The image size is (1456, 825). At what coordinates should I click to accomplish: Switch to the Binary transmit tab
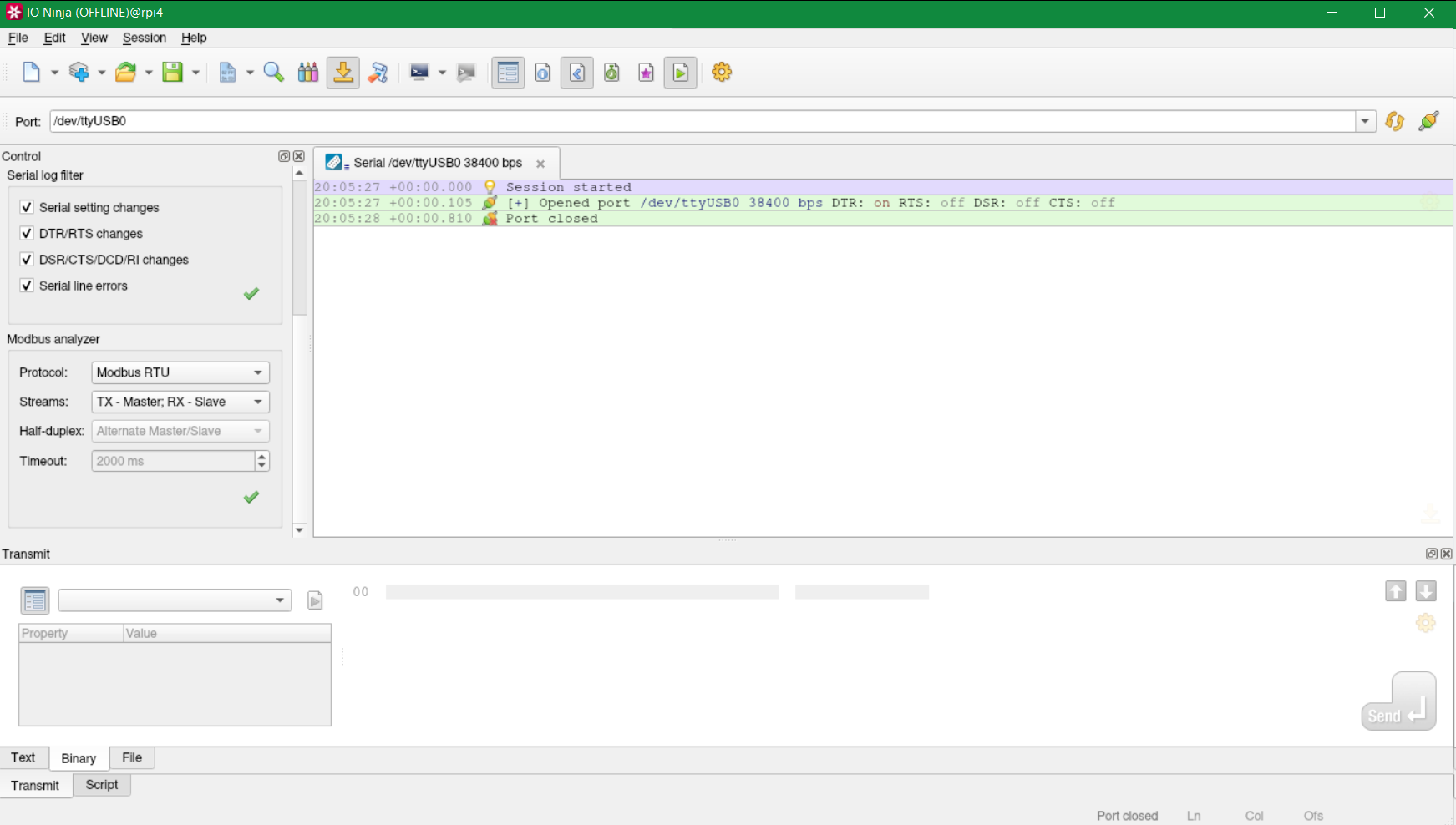point(79,758)
